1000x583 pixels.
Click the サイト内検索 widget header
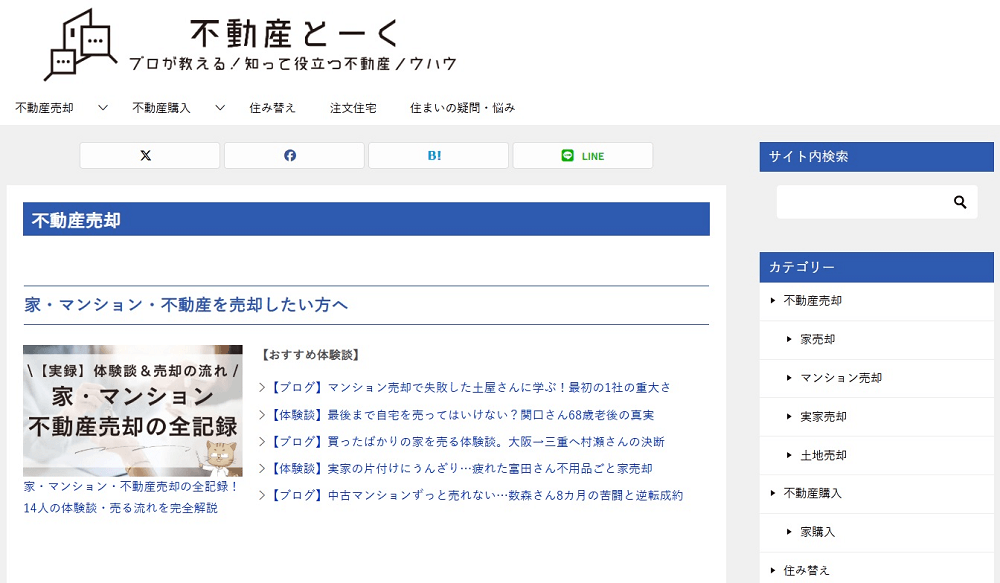(x=876, y=157)
